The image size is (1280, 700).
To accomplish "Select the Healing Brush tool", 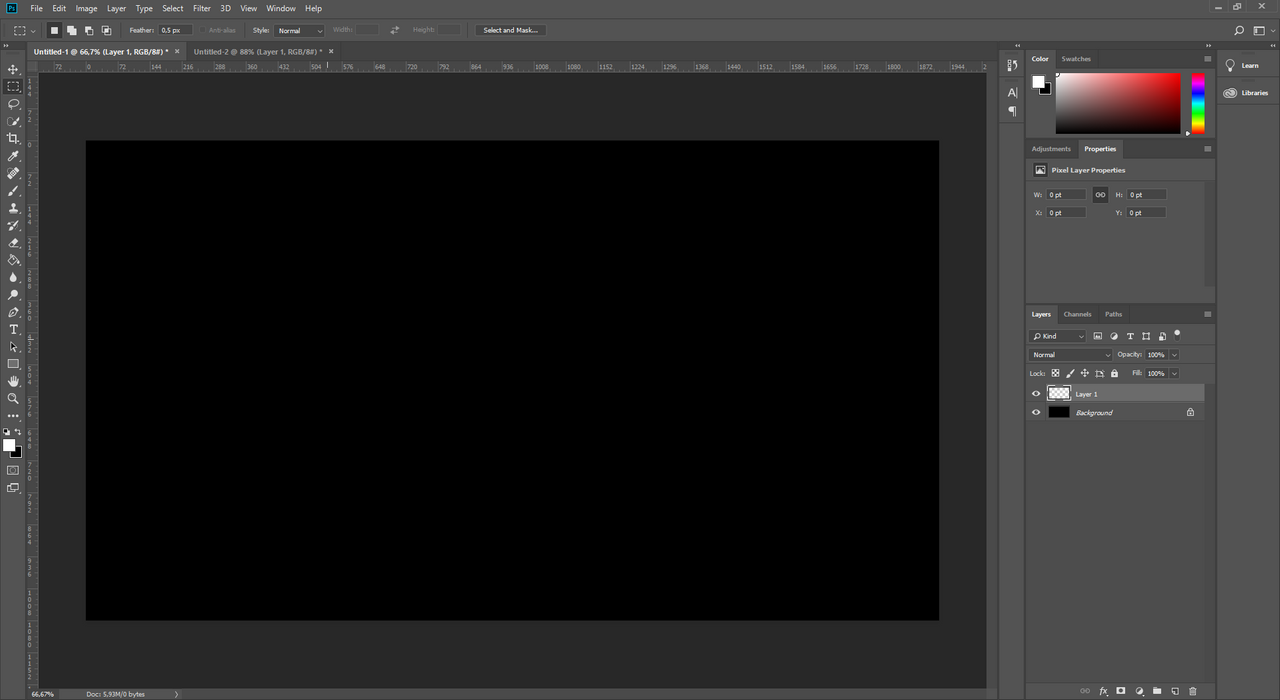I will (13, 173).
